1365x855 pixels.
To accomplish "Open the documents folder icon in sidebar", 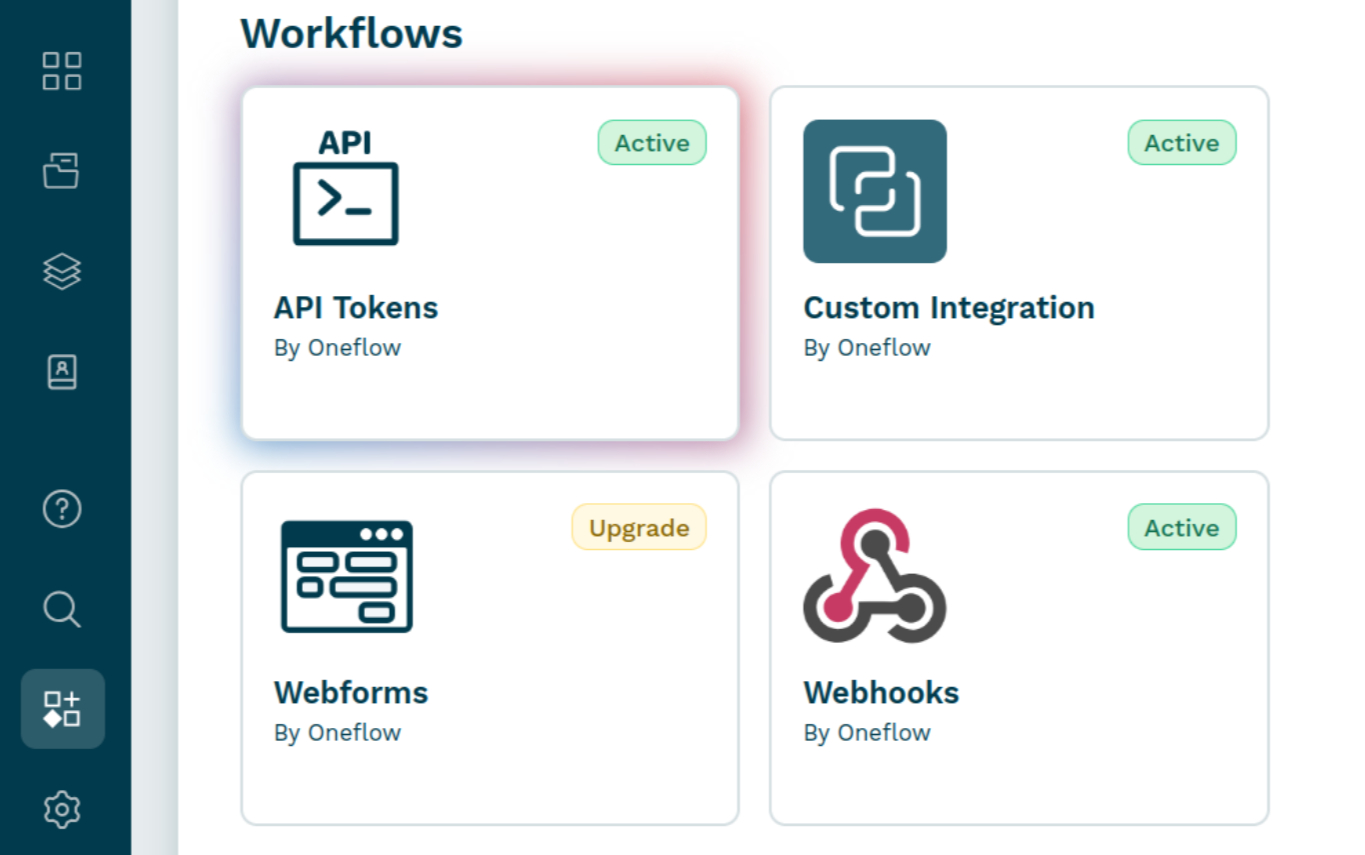I will (x=62, y=171).
